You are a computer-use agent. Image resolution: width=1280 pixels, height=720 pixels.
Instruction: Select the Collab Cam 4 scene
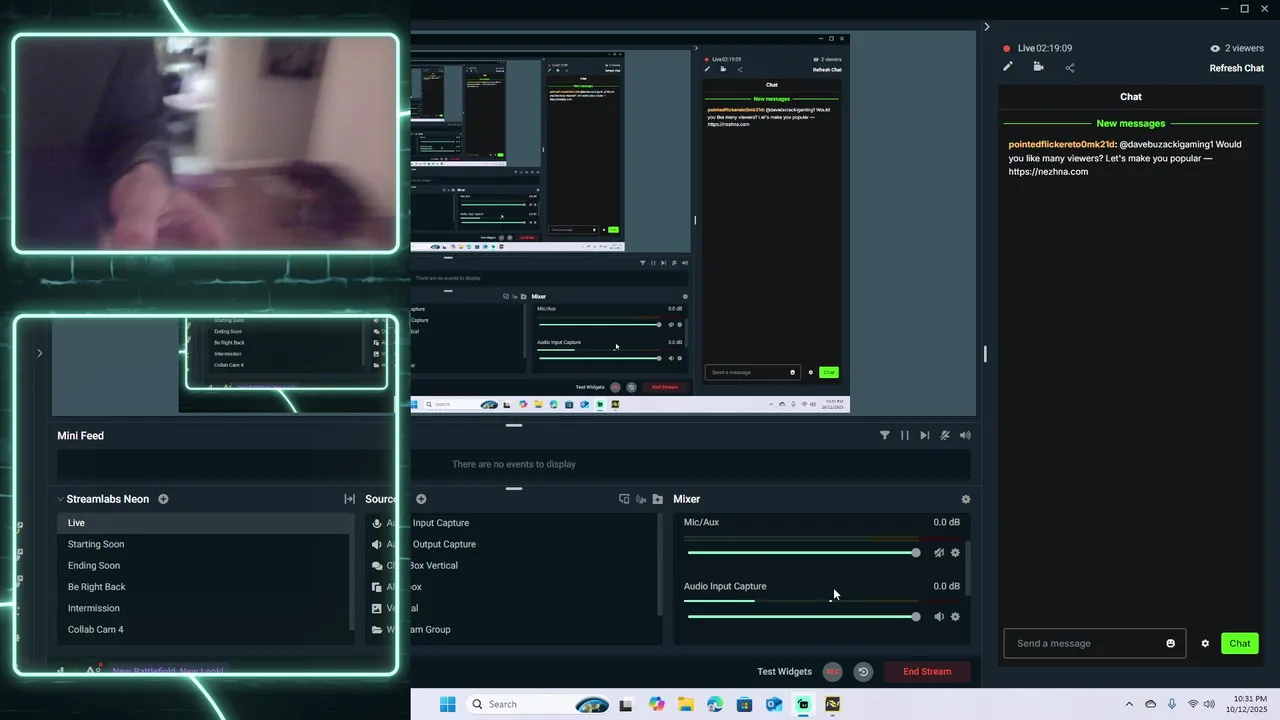[x=204, y=630]
